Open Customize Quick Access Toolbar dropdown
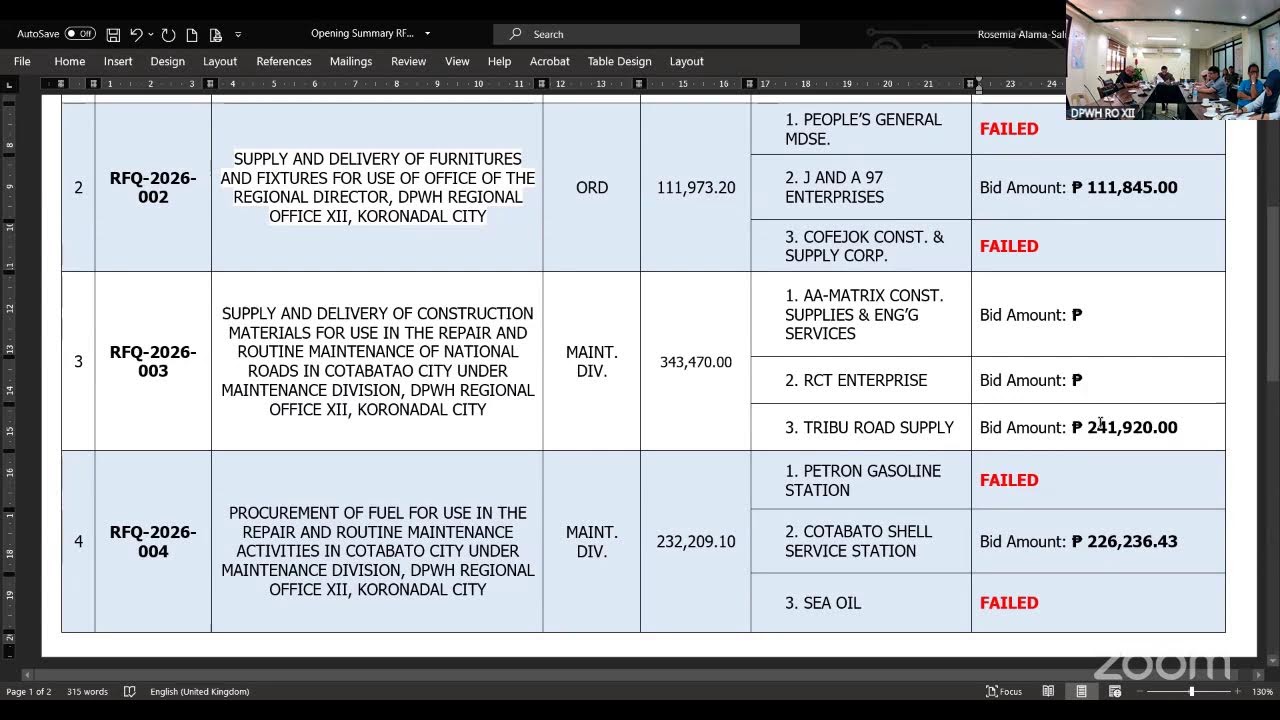 click(x=238, y=35)
